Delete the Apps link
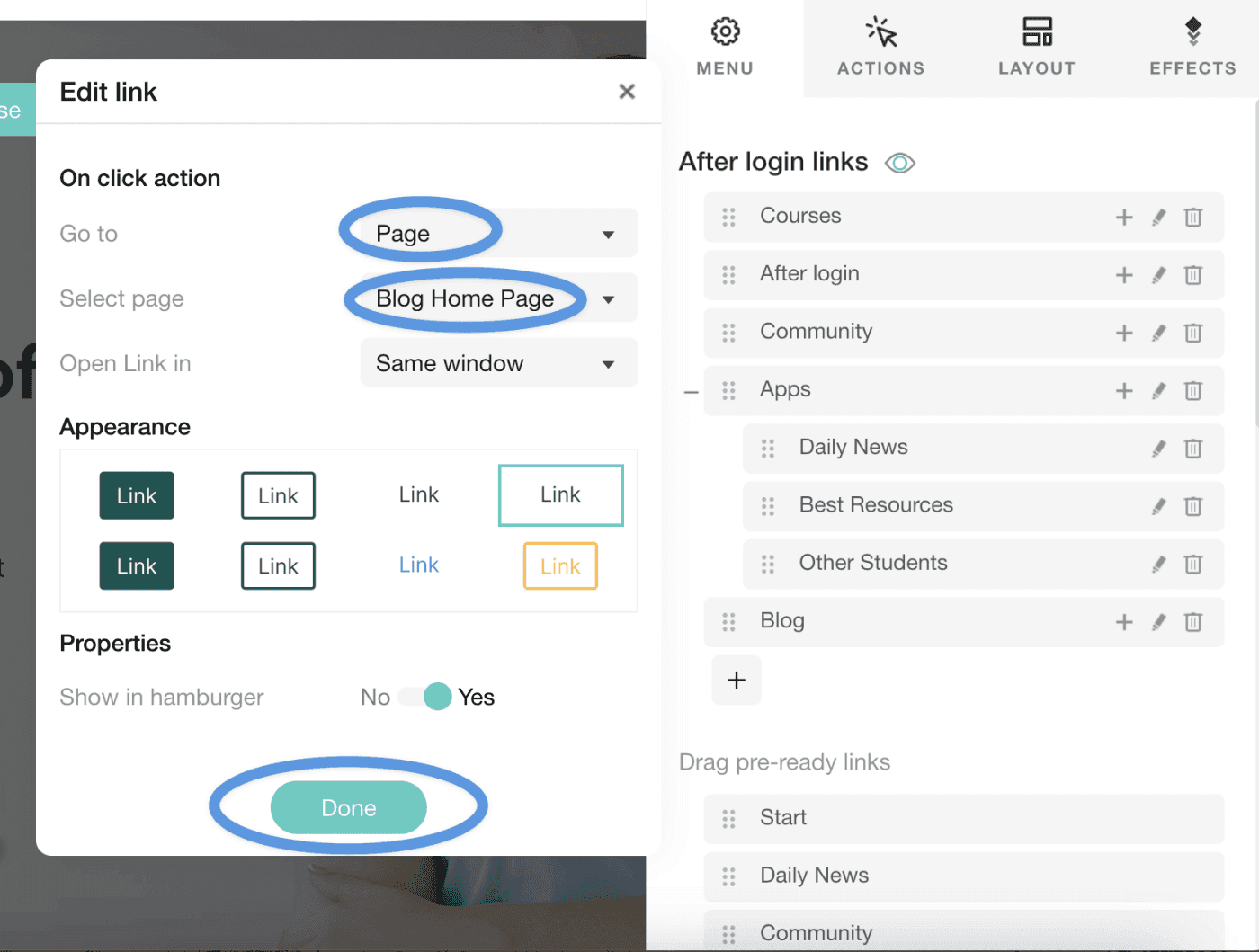The height and width of the screenshot is (952, 1259). click(x=1193, y=390)
